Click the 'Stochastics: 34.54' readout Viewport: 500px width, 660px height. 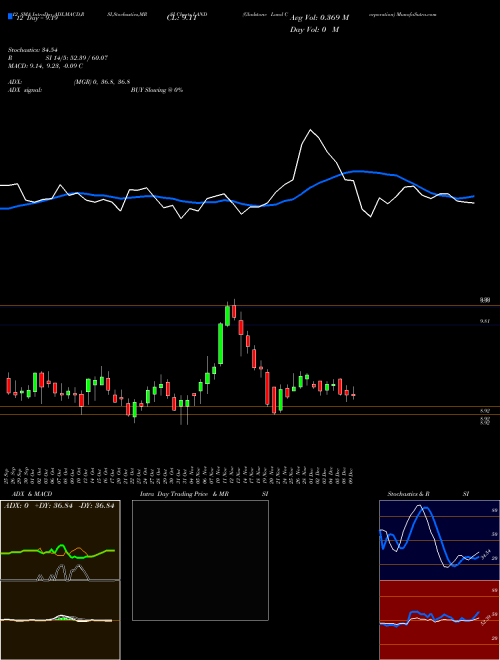pyautogui.click(x=32, y=50)
